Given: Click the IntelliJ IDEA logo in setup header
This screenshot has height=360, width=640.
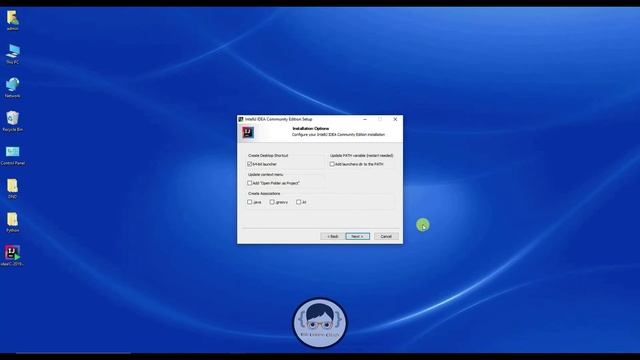Looking at the screenshot, I should (x=248, y=132).
